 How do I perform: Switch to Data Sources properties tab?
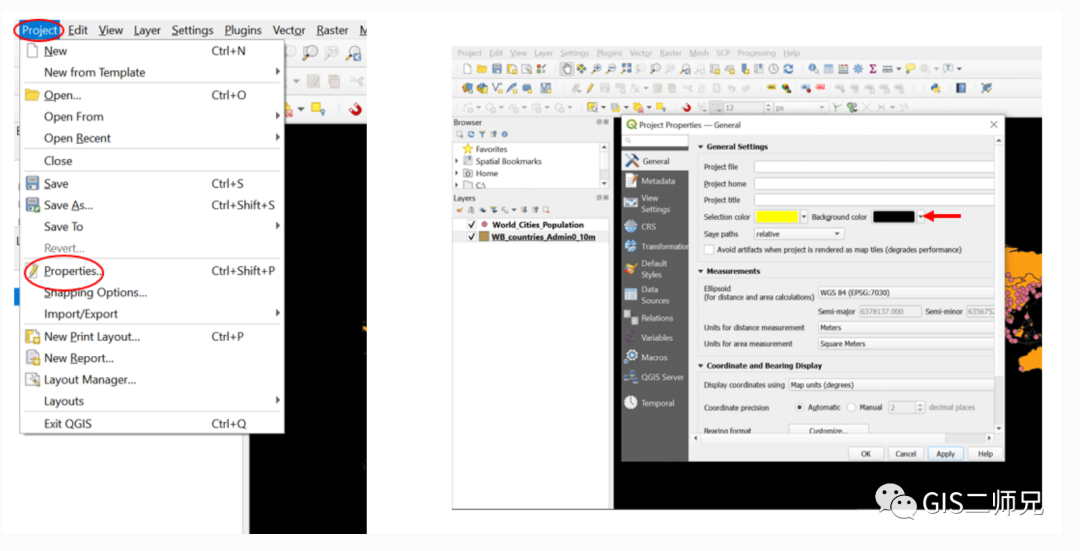click(x=654, y=295)
